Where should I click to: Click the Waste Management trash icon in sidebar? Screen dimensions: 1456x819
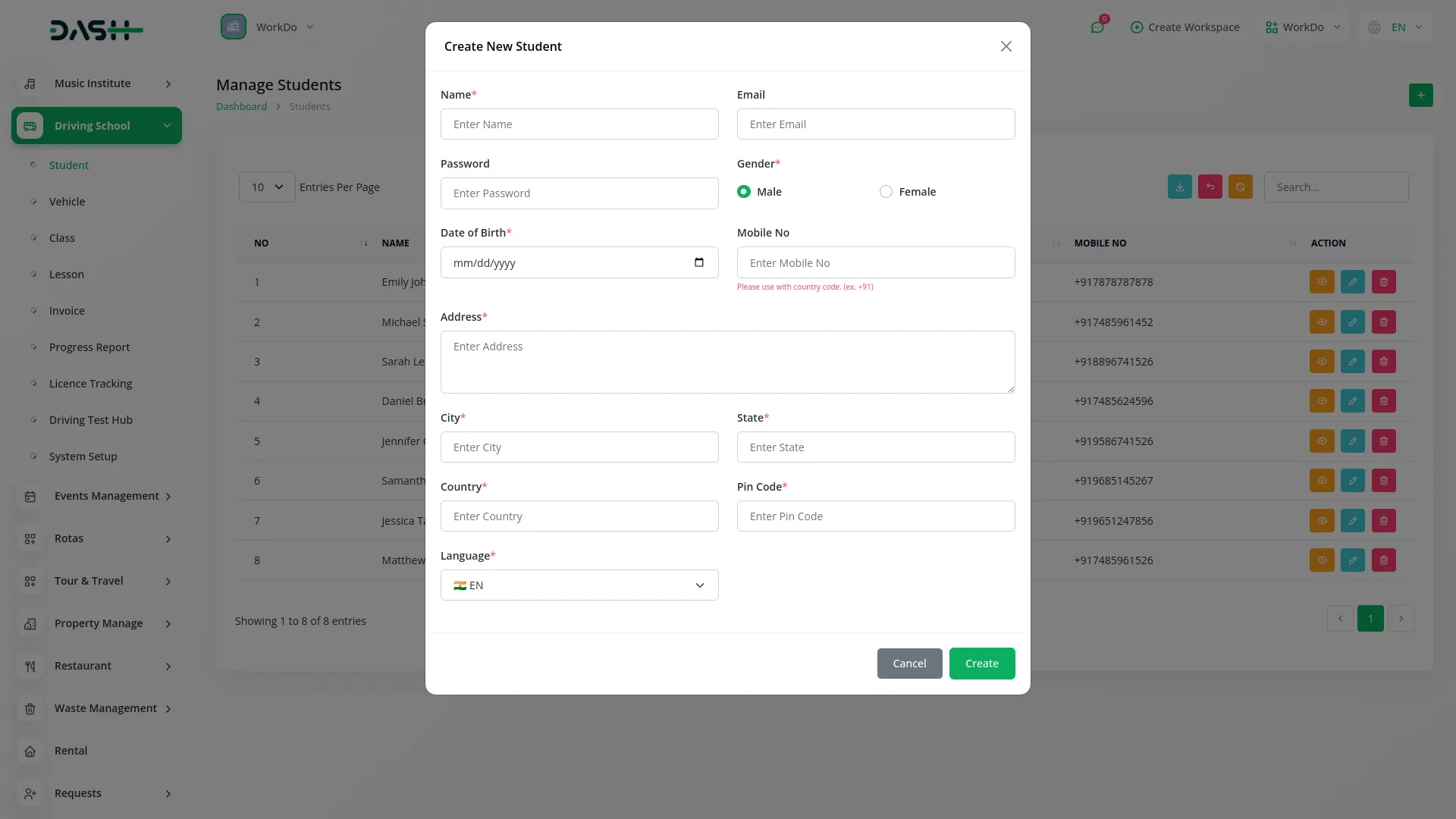pos(30,708)
